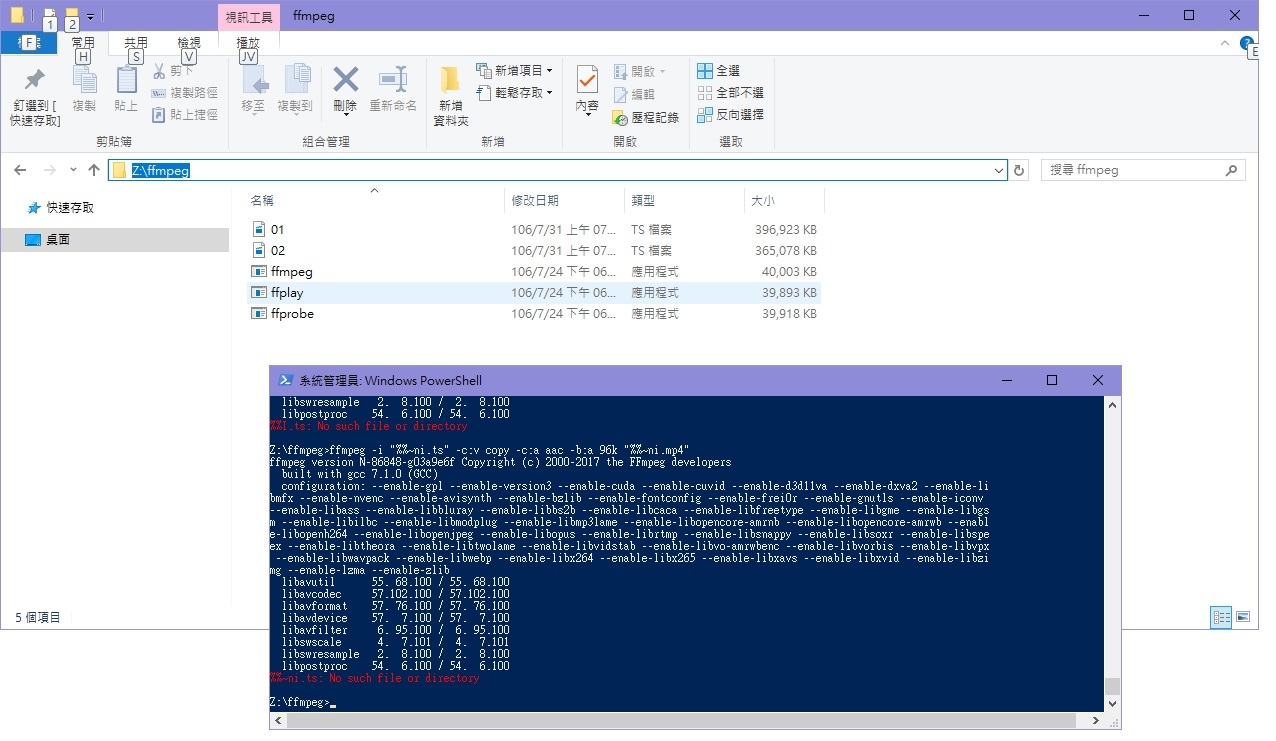Click the Cut (剪下) scissors icon
The width and height of the screenshot is (1276, 741).
pyautogui.click(x=159, y=71)
